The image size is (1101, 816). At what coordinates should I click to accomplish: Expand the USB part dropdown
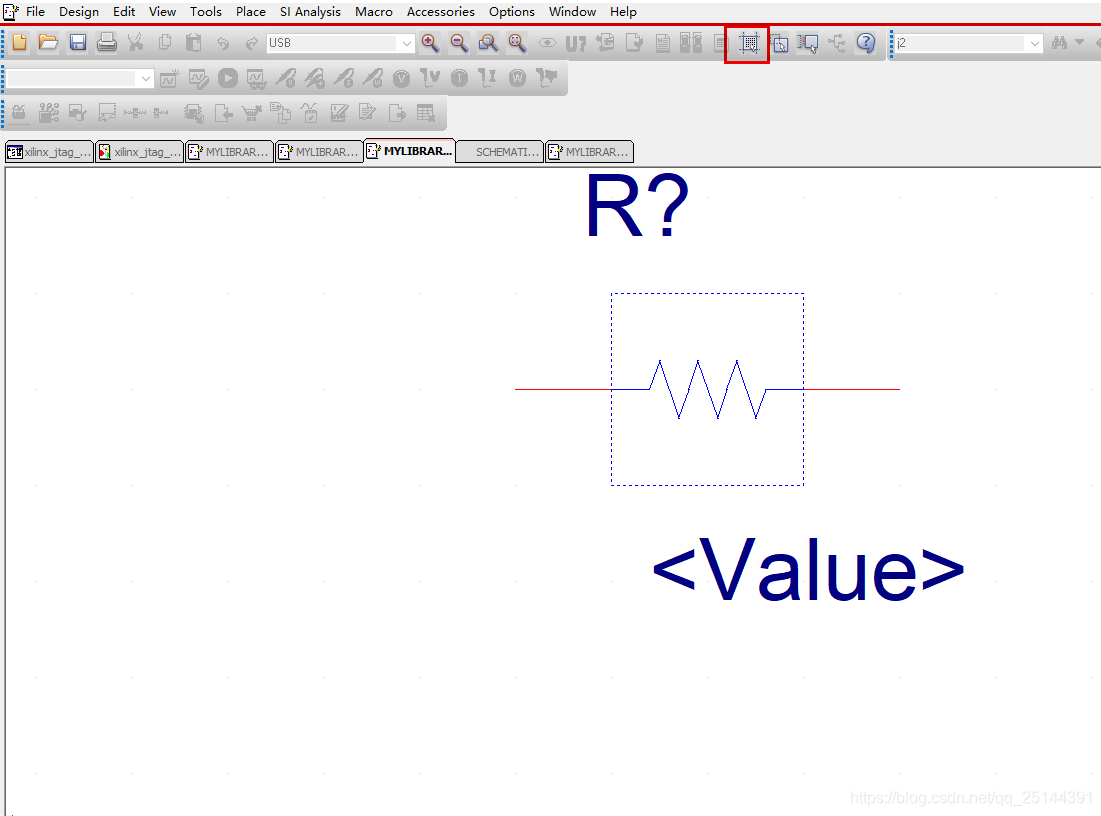406,43
